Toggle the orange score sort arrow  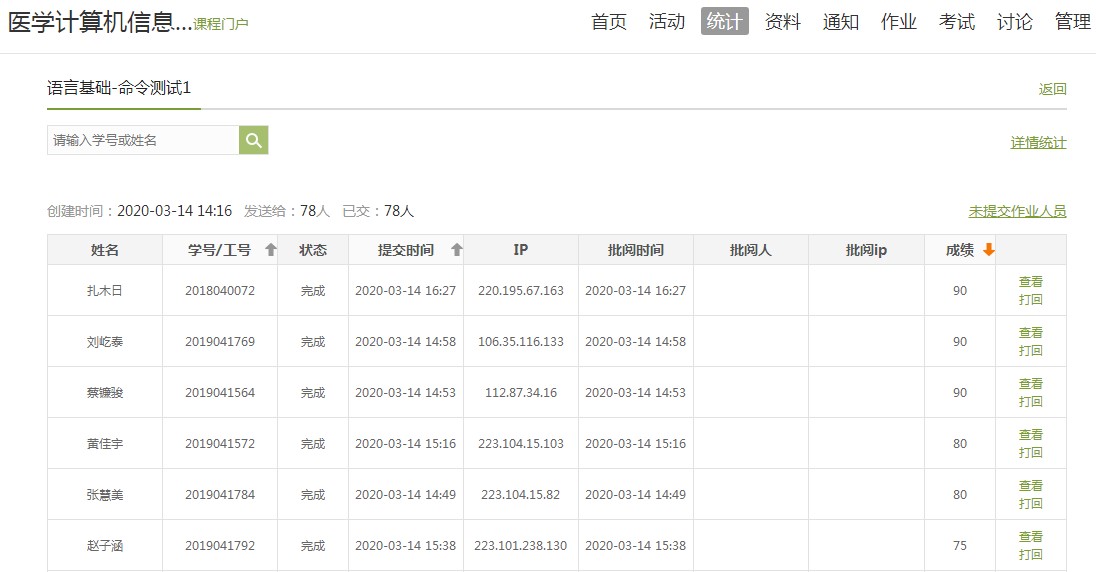tap(988, 250)
